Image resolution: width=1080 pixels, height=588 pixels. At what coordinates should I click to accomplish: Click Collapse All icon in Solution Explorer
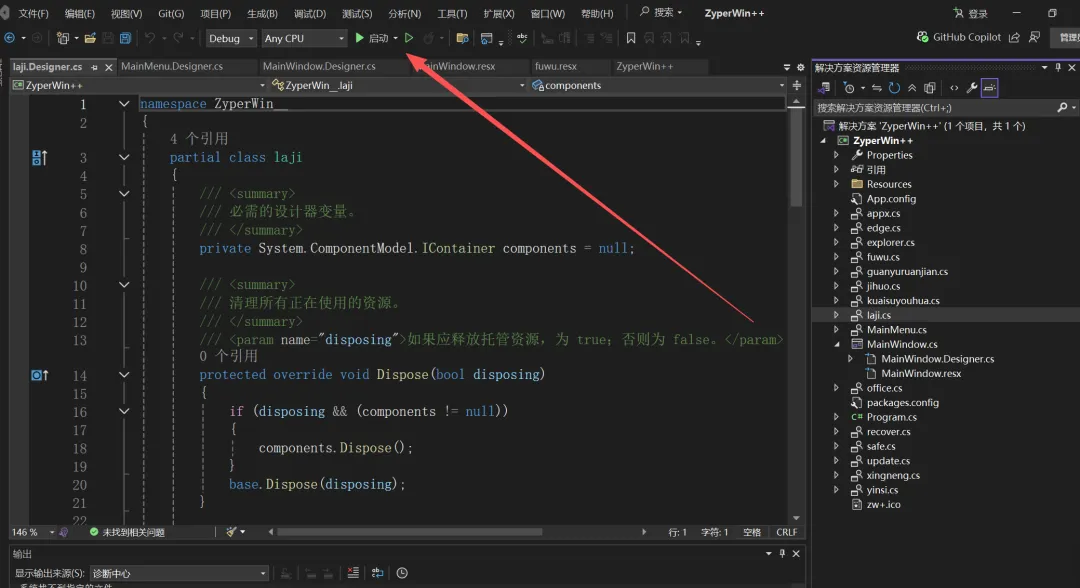click(912, 88)
